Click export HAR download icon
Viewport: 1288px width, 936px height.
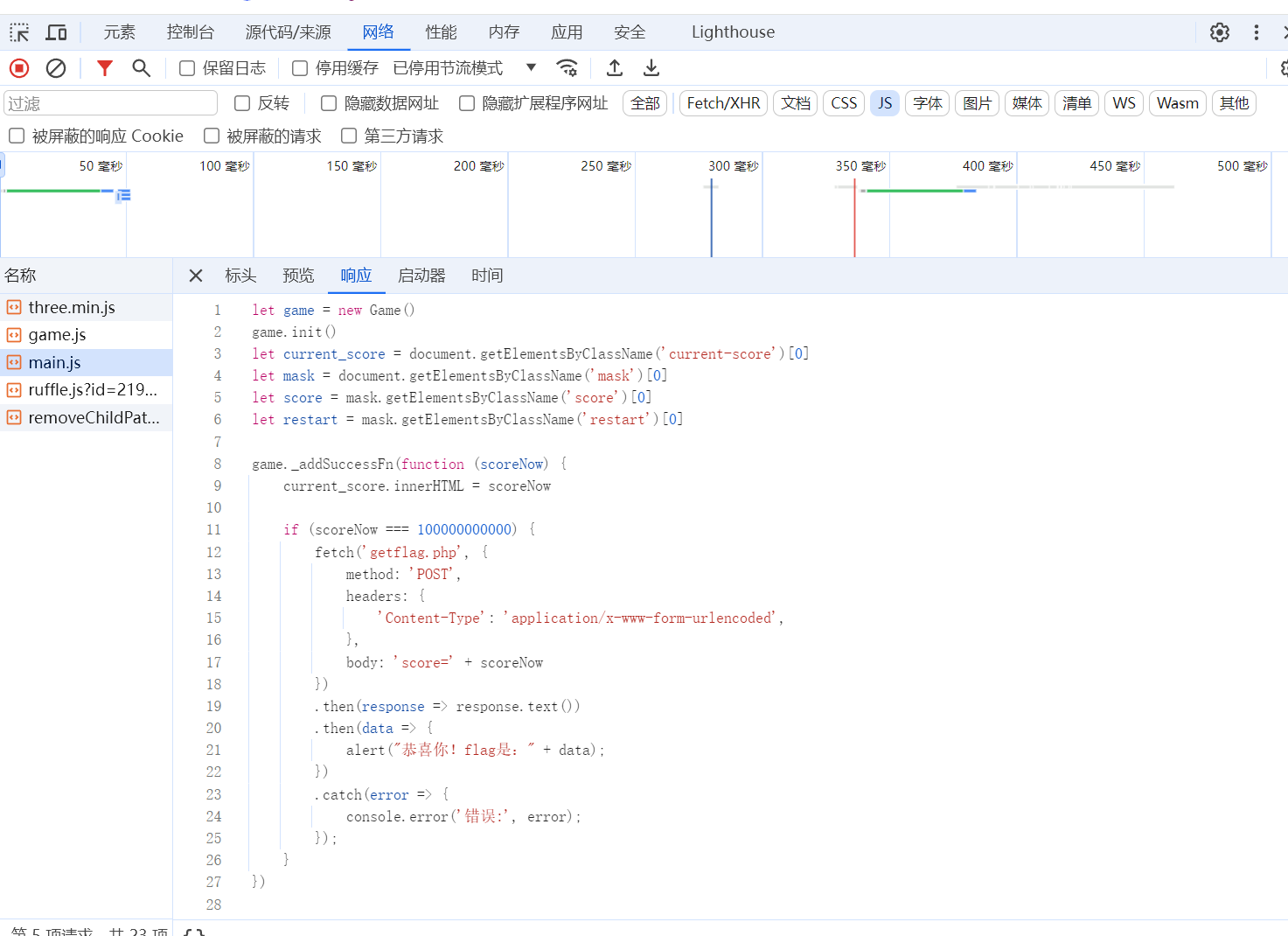(x=651, y=68)
